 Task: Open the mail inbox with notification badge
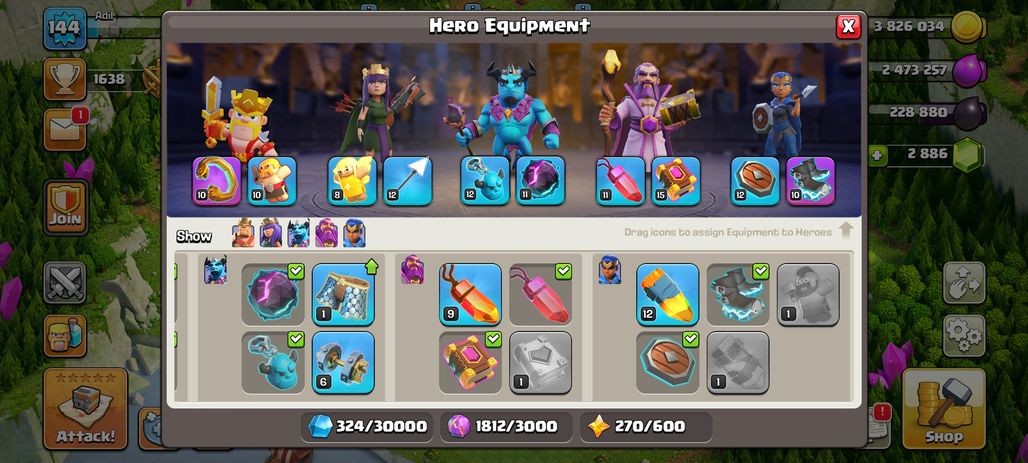tap(65, 129)
